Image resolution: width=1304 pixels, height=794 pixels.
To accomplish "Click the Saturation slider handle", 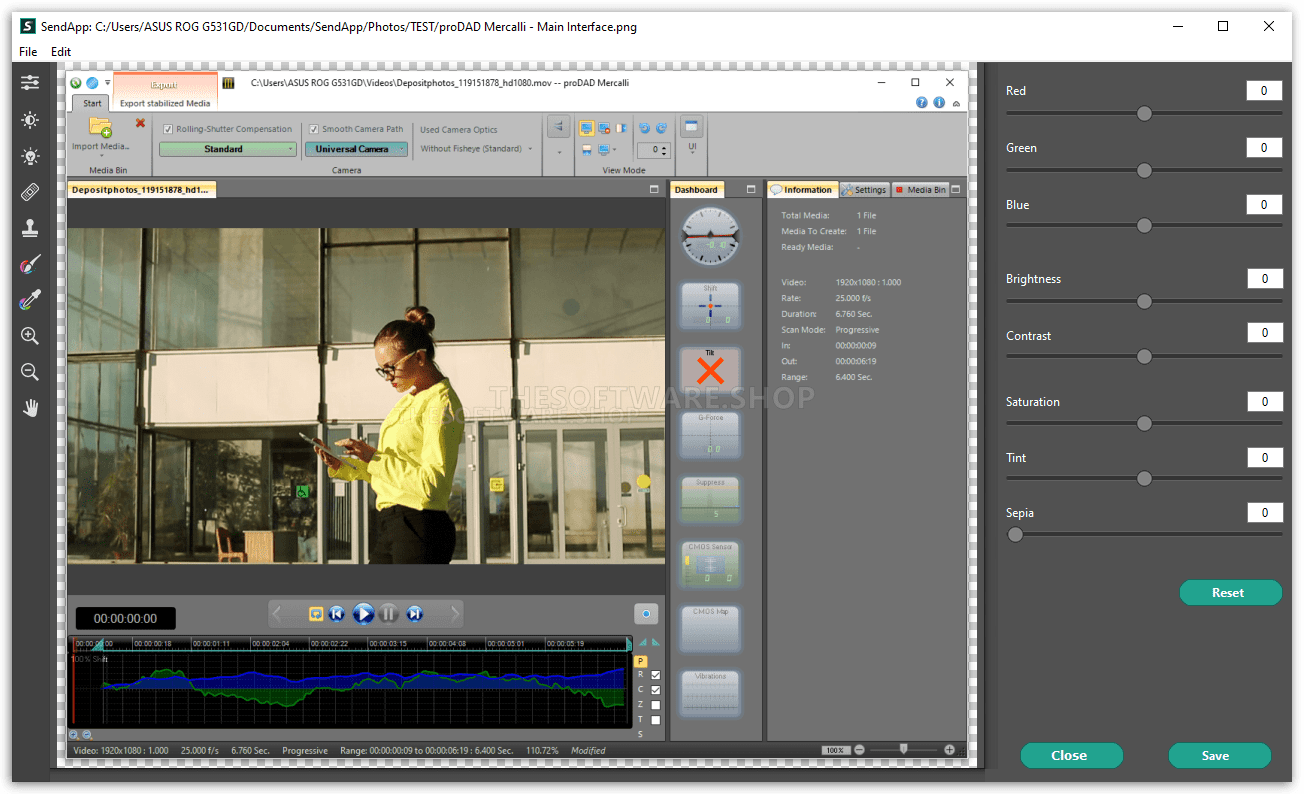I will [x=1145, y=424].
